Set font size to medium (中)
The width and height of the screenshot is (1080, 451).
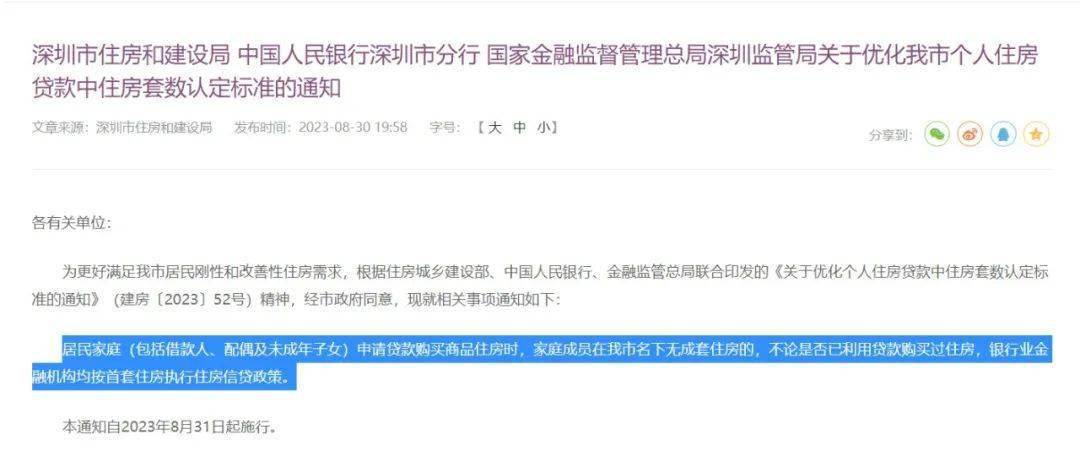click(x=519, y=127)
